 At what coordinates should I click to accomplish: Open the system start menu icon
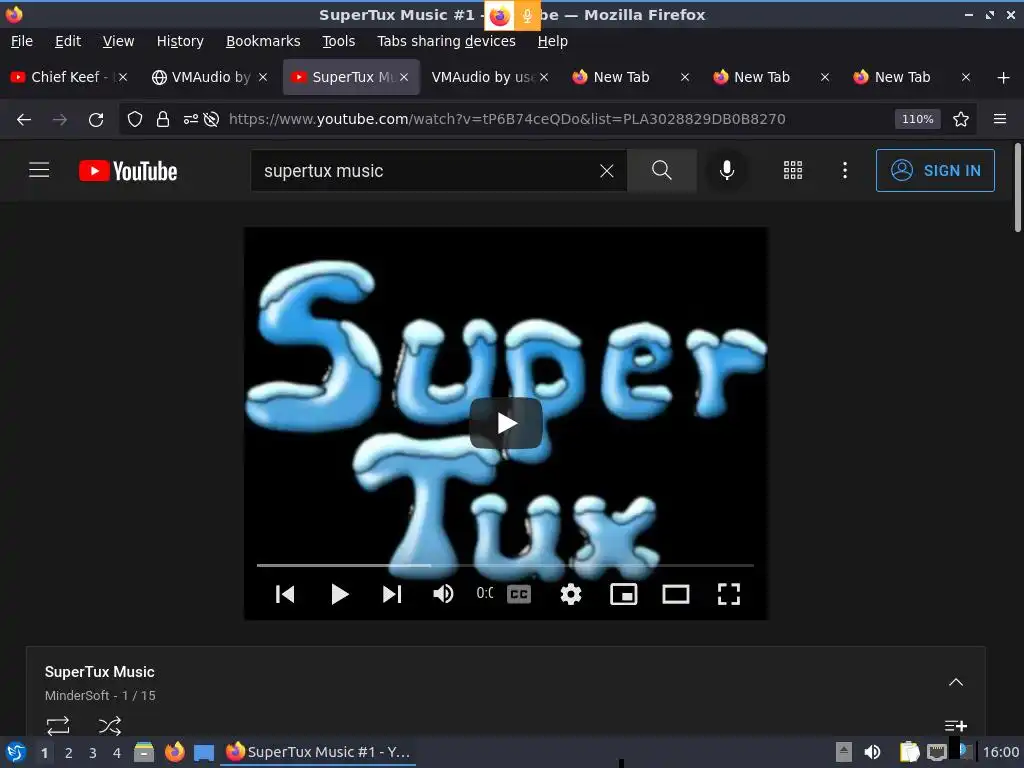pyautogui.click(x=16, y=752)
